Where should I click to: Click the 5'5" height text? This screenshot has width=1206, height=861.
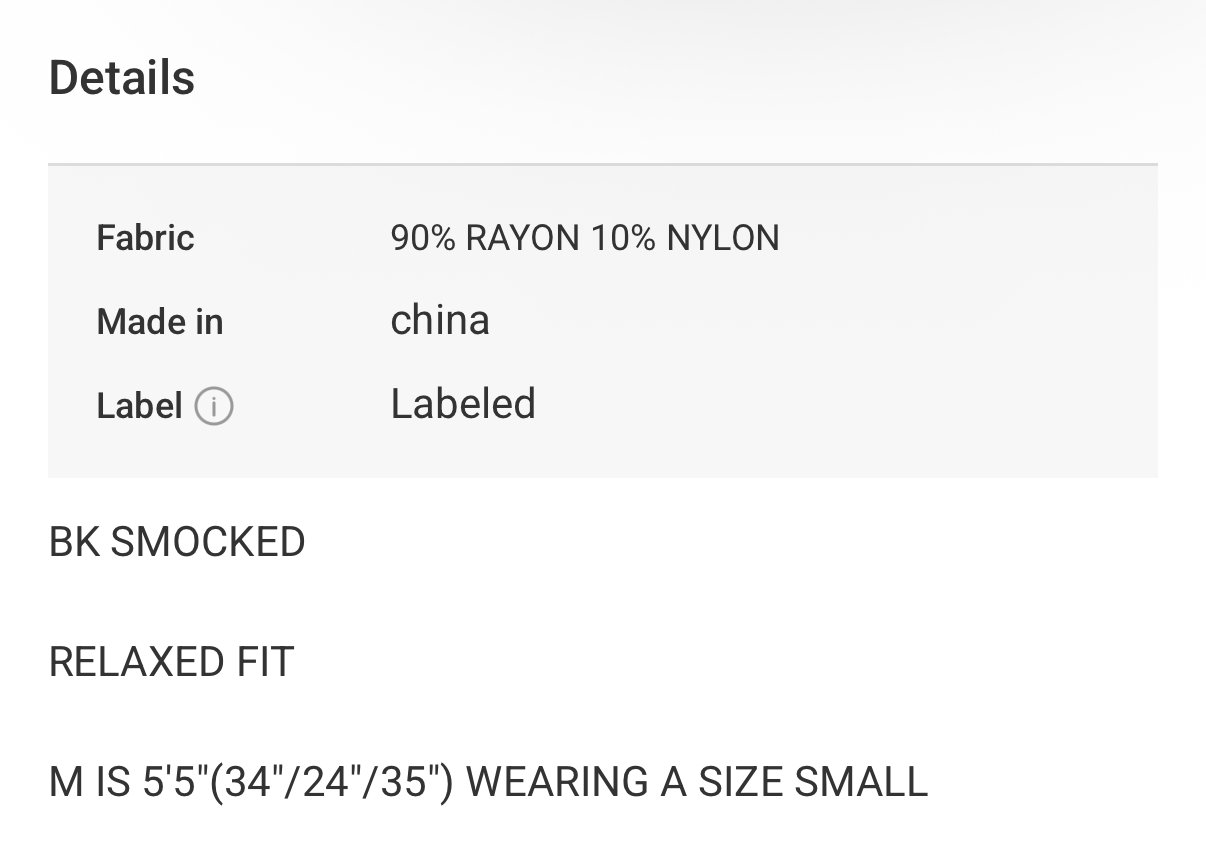click(170, 782)
